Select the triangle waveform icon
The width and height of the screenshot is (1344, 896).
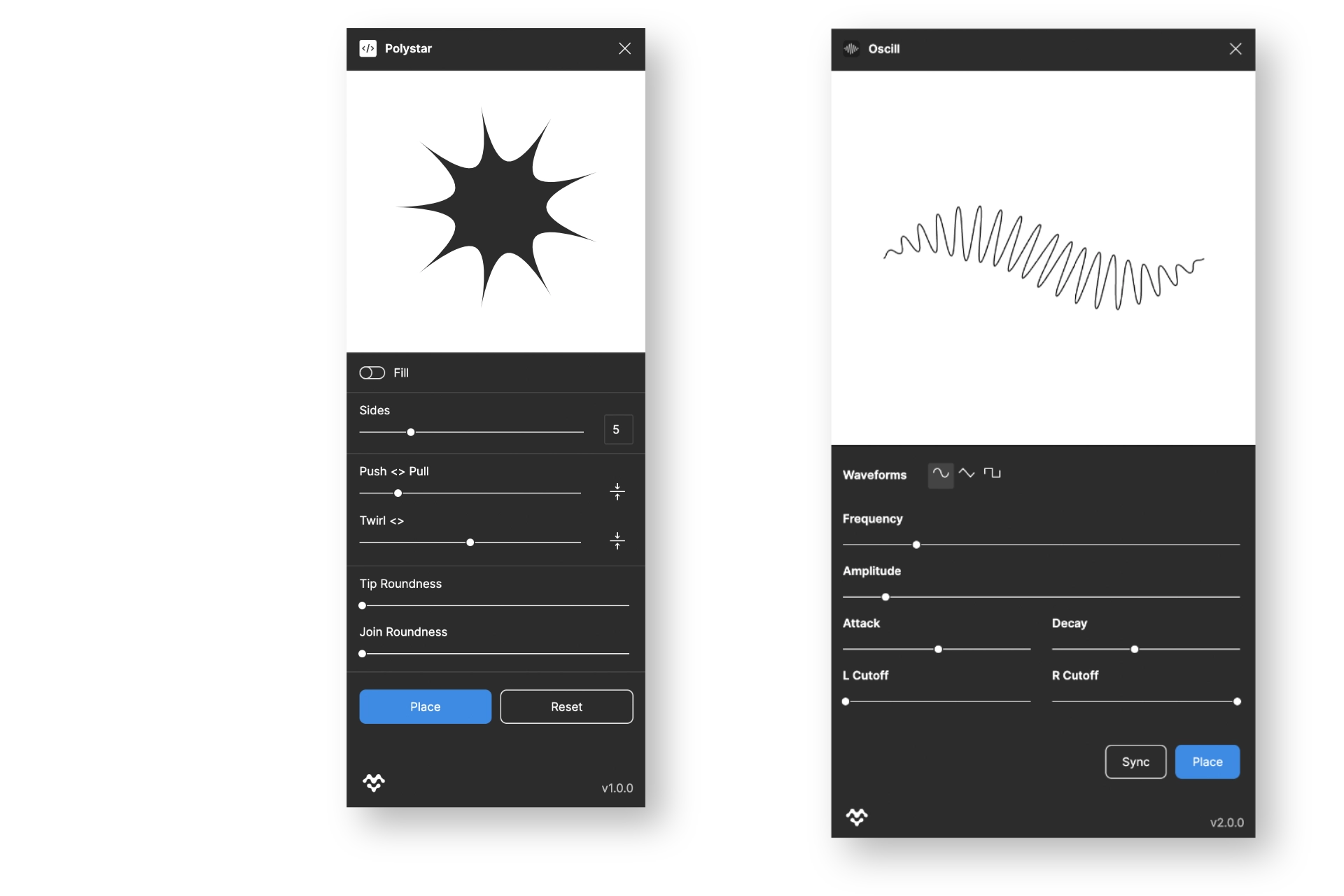[967, 474]
